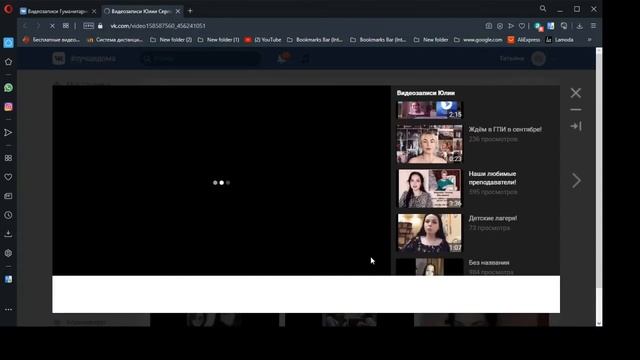Open the three-dots sidebar setup menu
The width and height of the screenshot is (640, 360).
(x=8, y=310)
